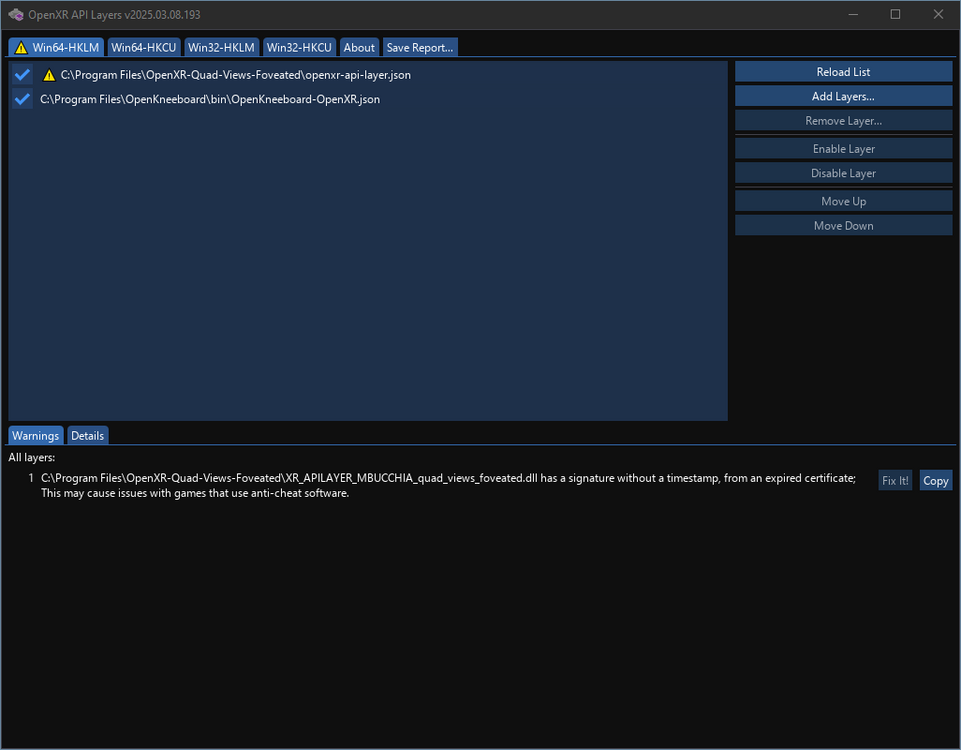Open the About tab
This screenshot has width=961, height=750.
tap(359, 48)
